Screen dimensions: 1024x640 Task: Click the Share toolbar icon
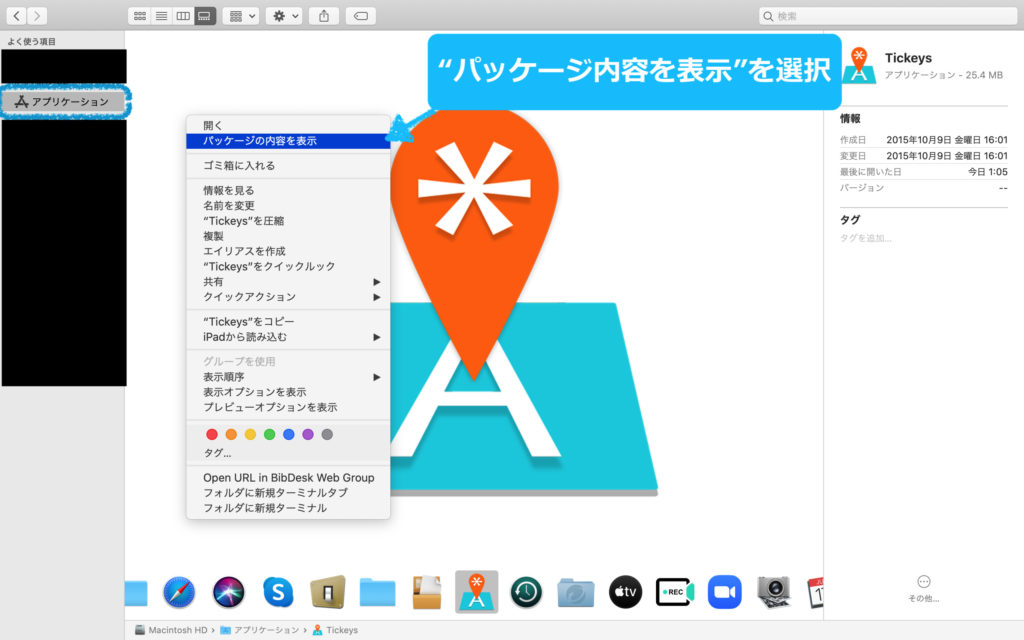pyautogui.click(x=324, y=16)
